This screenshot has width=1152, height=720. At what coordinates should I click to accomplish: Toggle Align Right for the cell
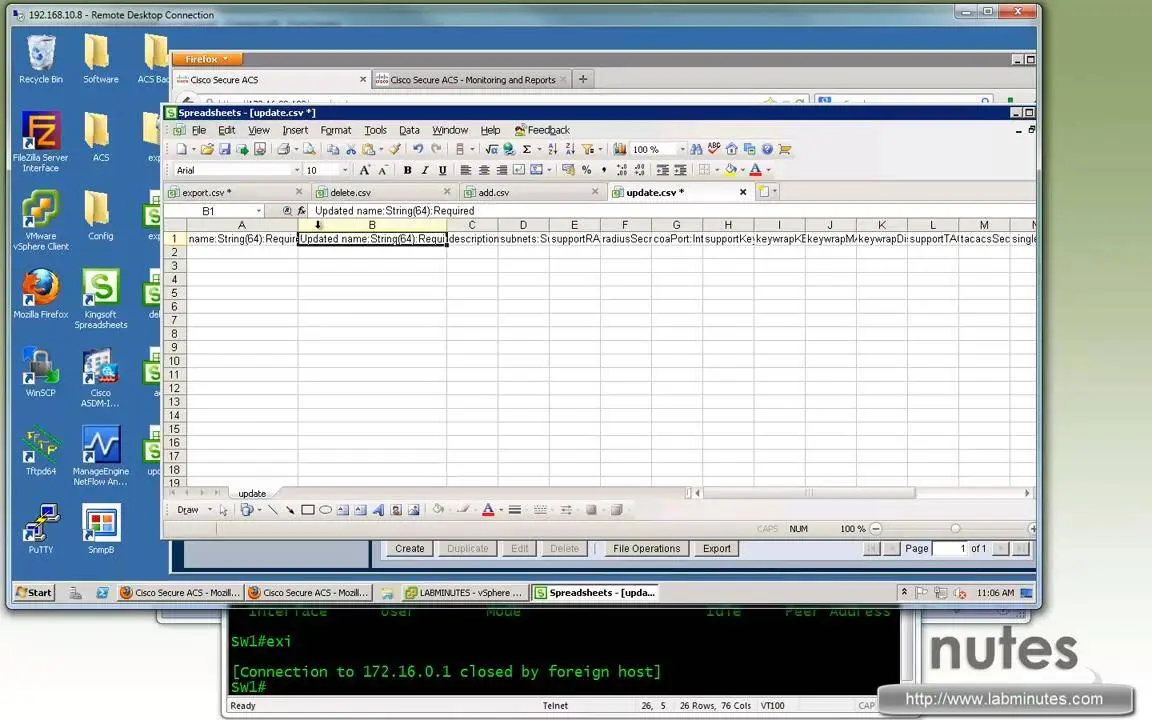pyautogui.click(x=502, y=170)
